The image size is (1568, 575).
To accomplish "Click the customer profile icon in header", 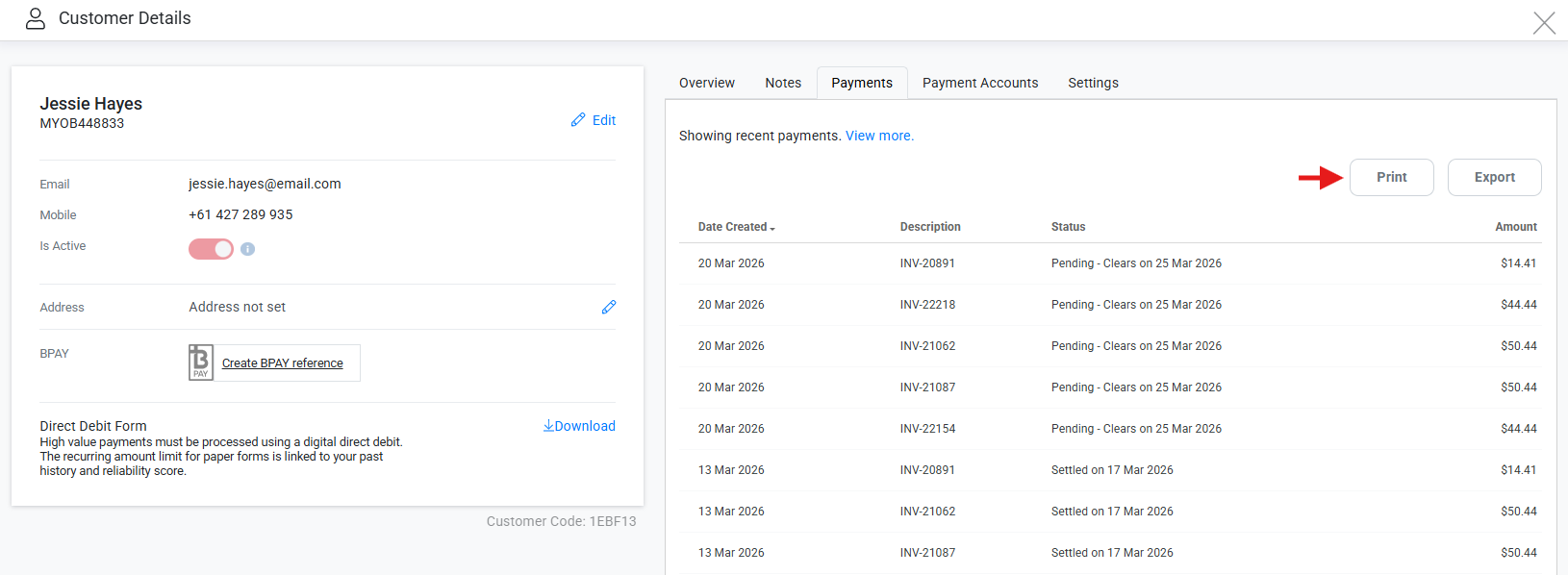I will (x=36, y=18).
